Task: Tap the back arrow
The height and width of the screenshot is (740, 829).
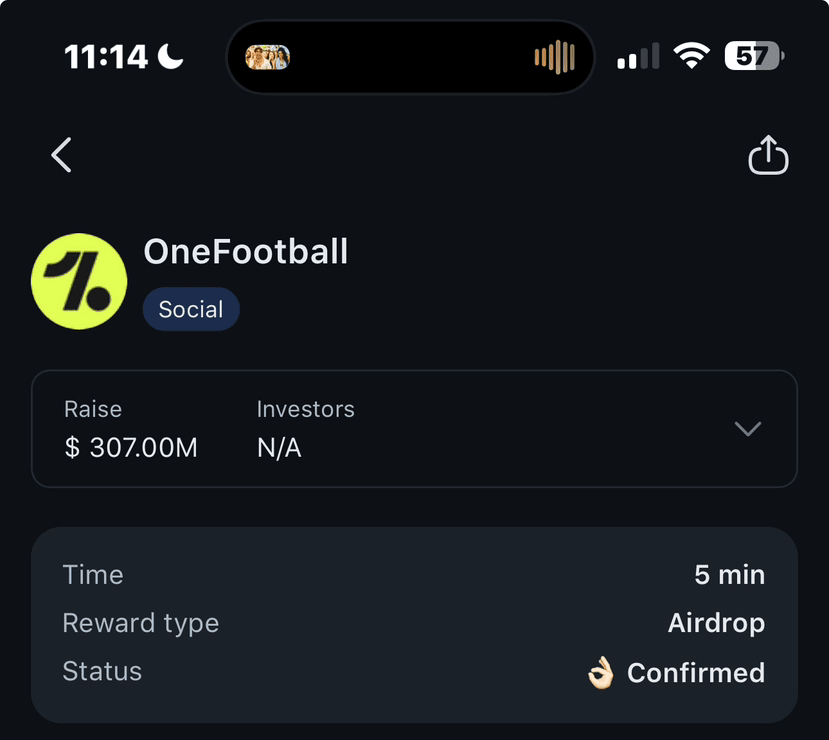Action: (62, 155)
